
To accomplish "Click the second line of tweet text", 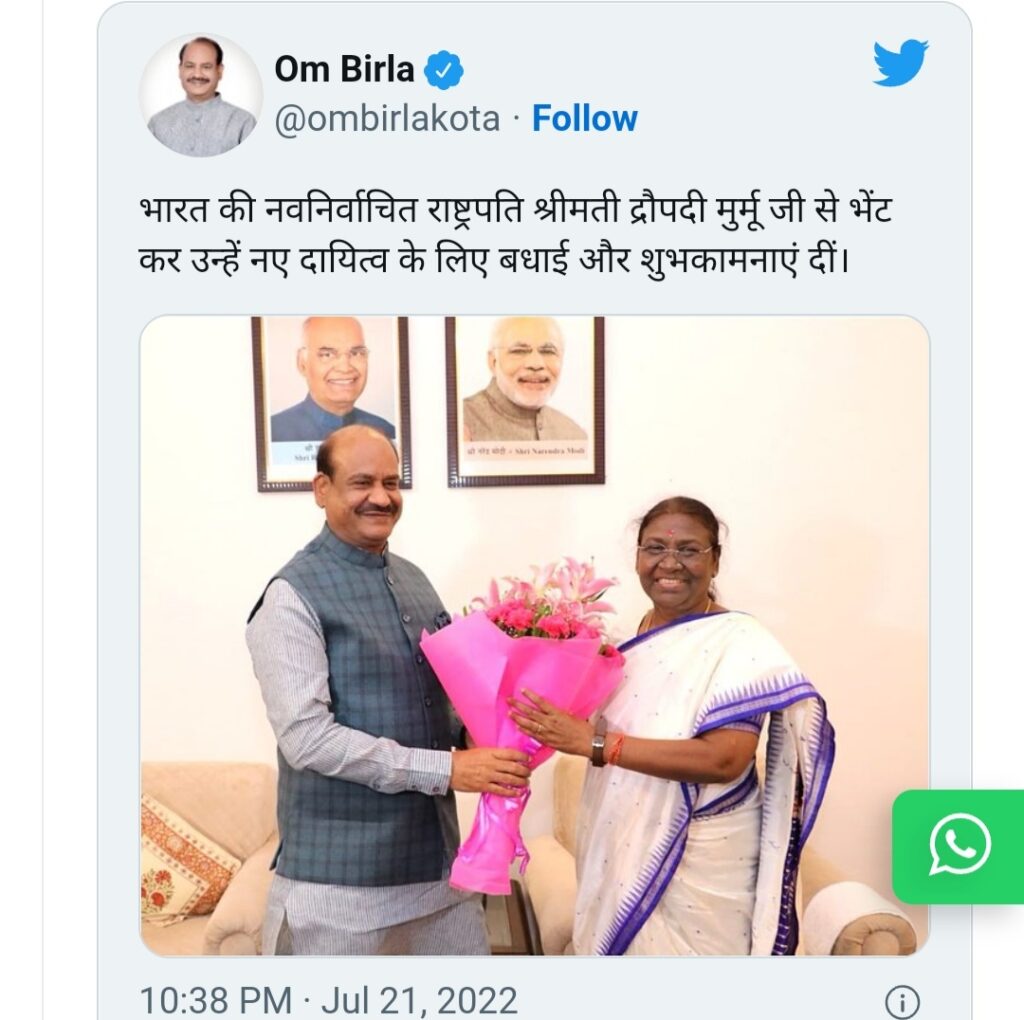I will [x=494, y=261].
